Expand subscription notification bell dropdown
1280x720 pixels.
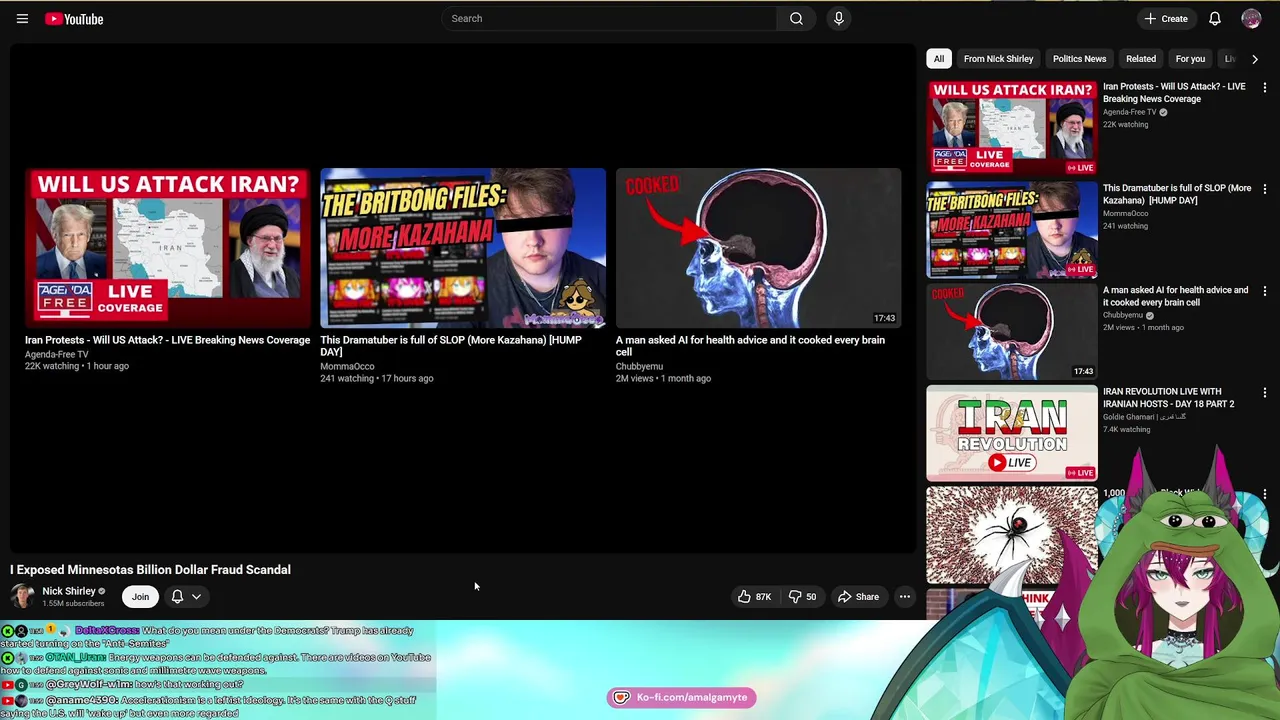click(186, 597)
